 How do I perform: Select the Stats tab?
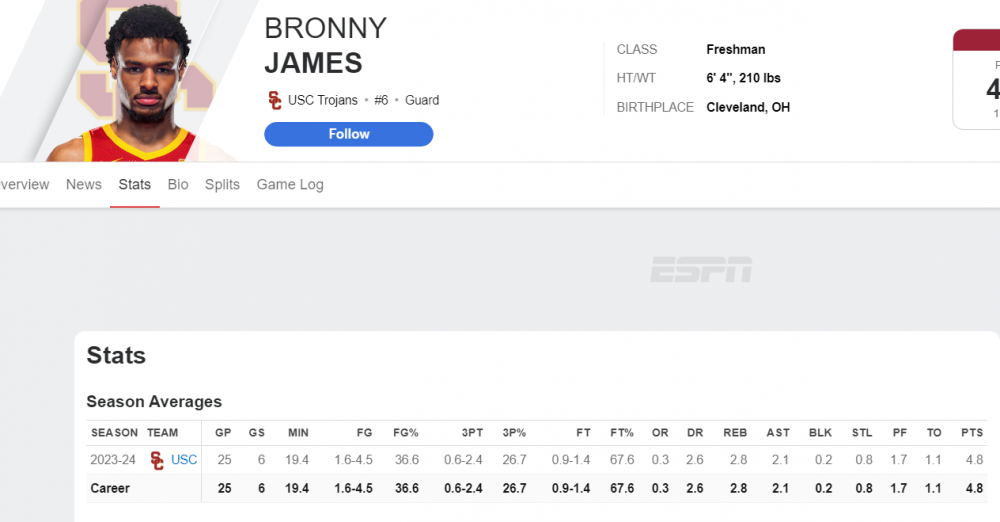[x=135, y=185]
